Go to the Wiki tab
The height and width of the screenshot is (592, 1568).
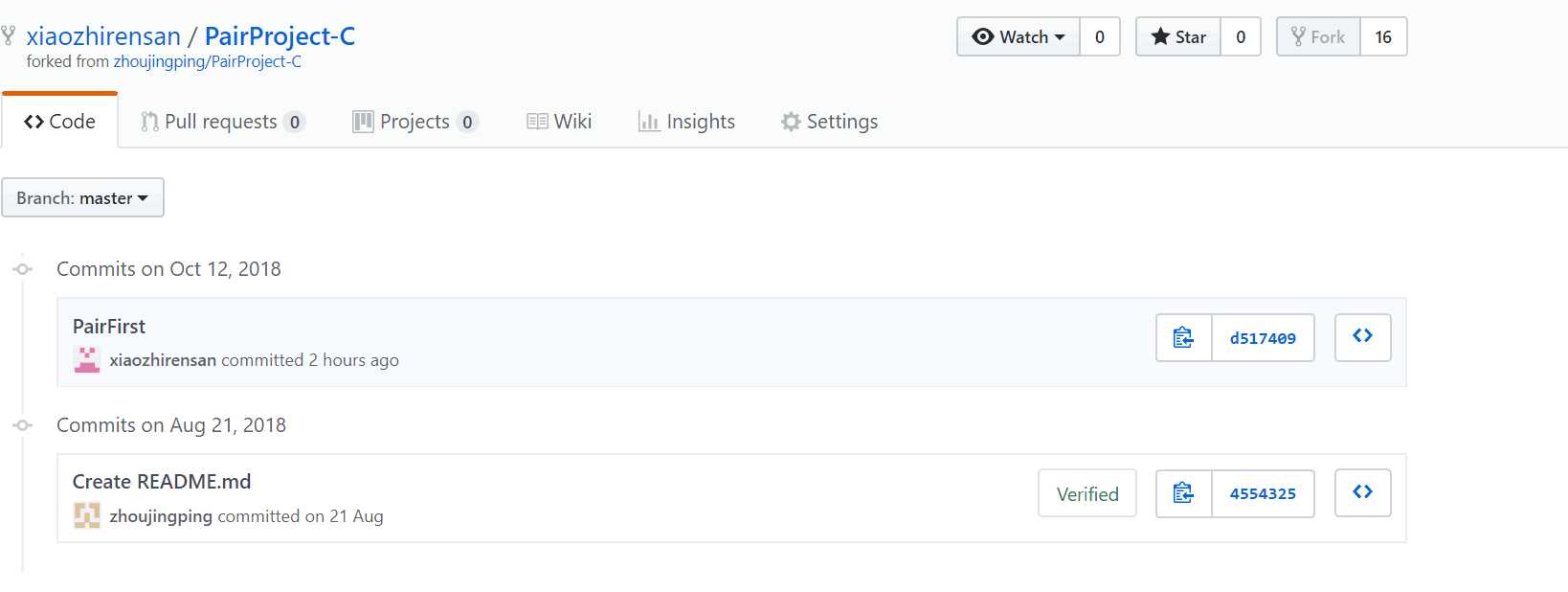[560, 122]
